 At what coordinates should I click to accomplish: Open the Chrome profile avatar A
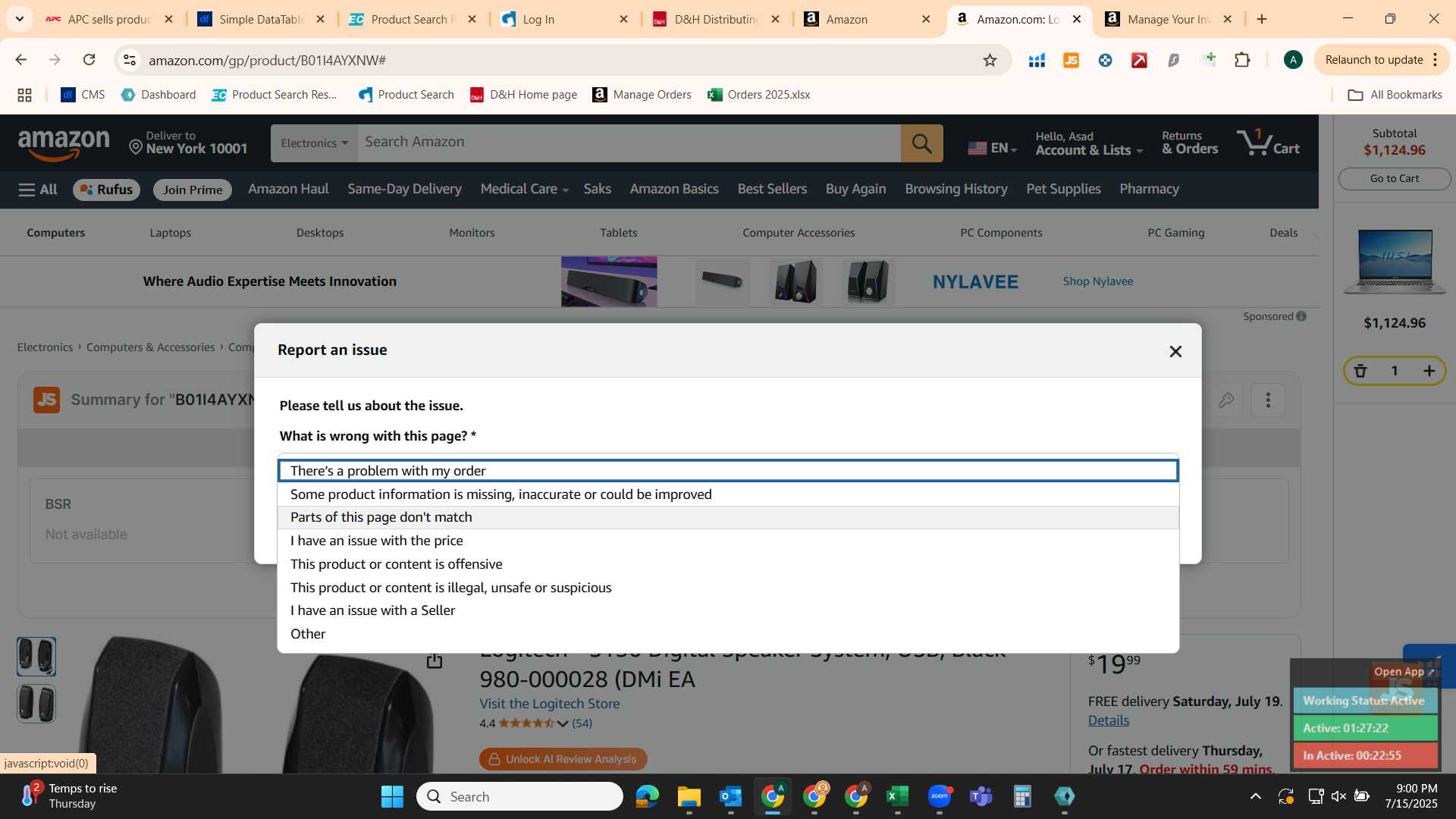tap(1293, 60)
